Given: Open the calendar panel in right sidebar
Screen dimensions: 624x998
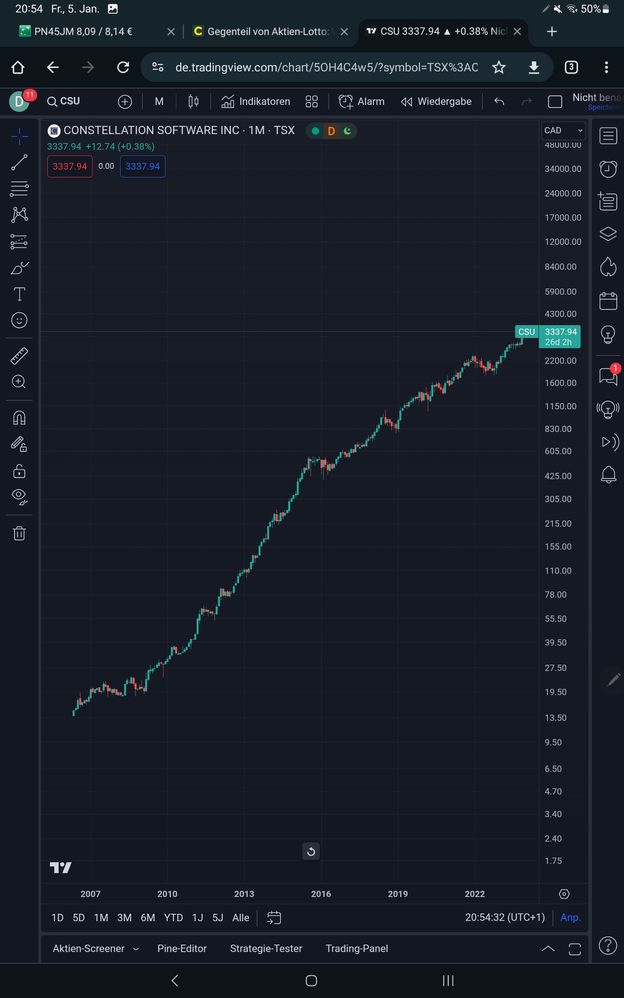Looking at the screenshot, I should click(x=608, y=300).
